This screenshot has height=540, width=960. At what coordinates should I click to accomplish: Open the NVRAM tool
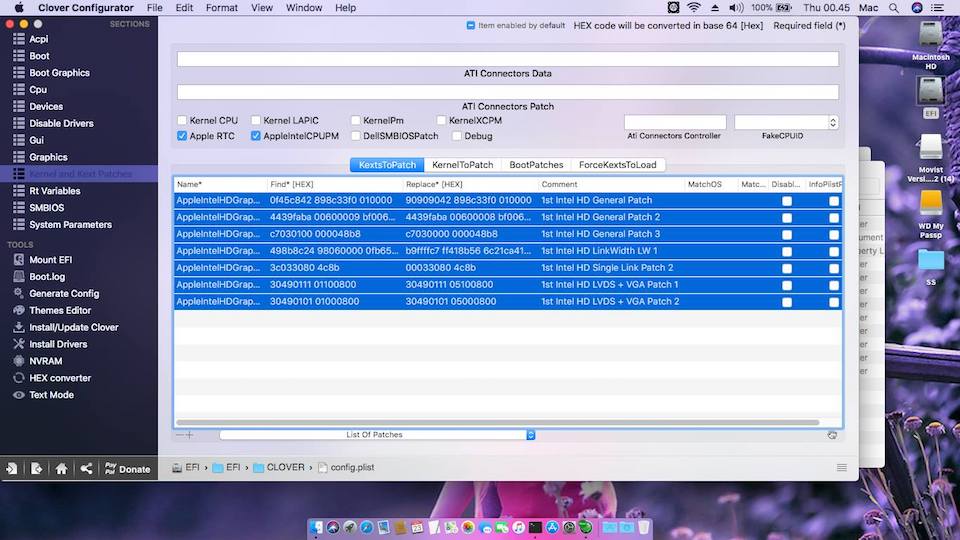pyautogui.click(x=45, y=361)
